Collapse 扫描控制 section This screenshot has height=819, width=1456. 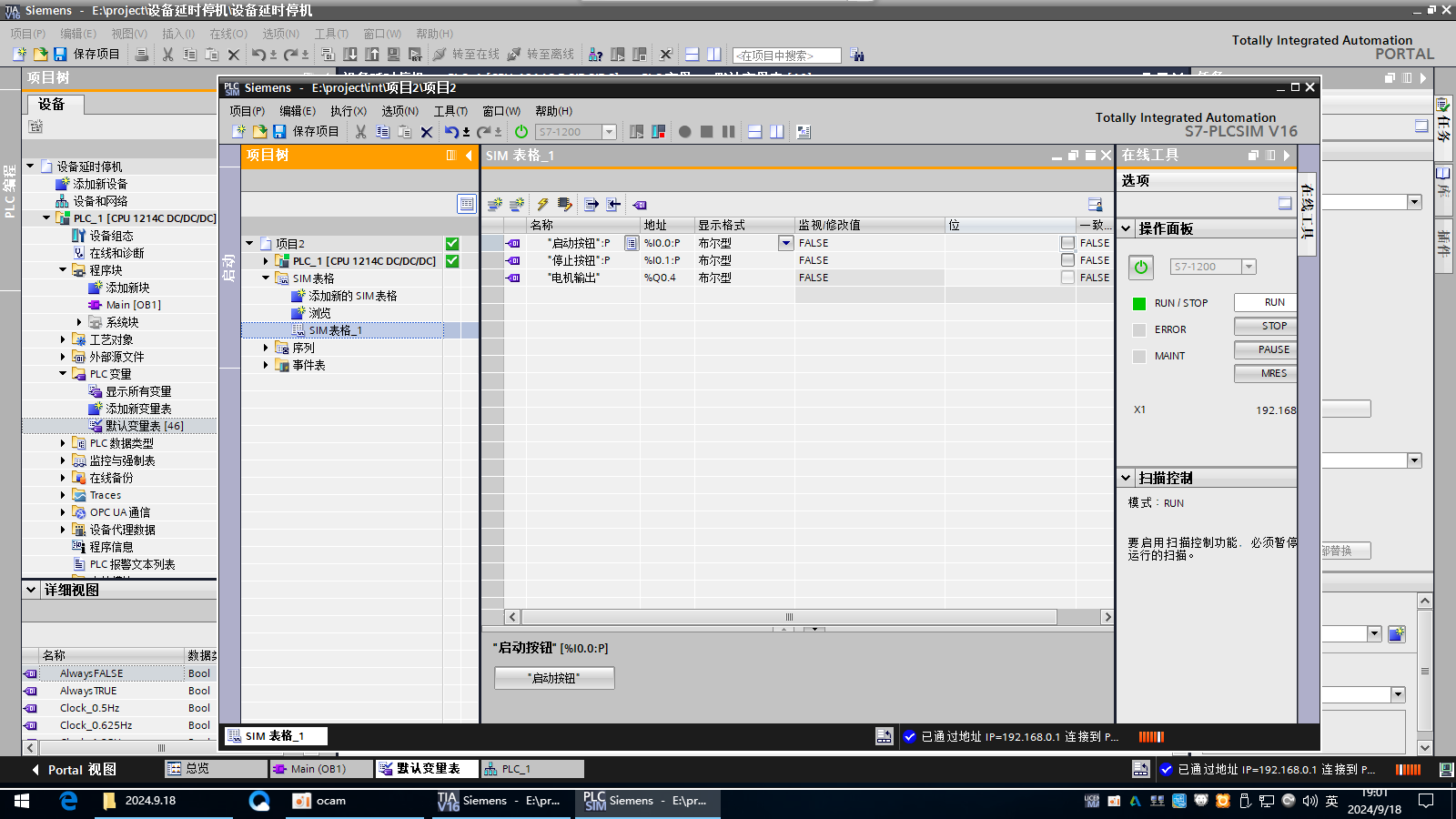(x=1127, y=478)
